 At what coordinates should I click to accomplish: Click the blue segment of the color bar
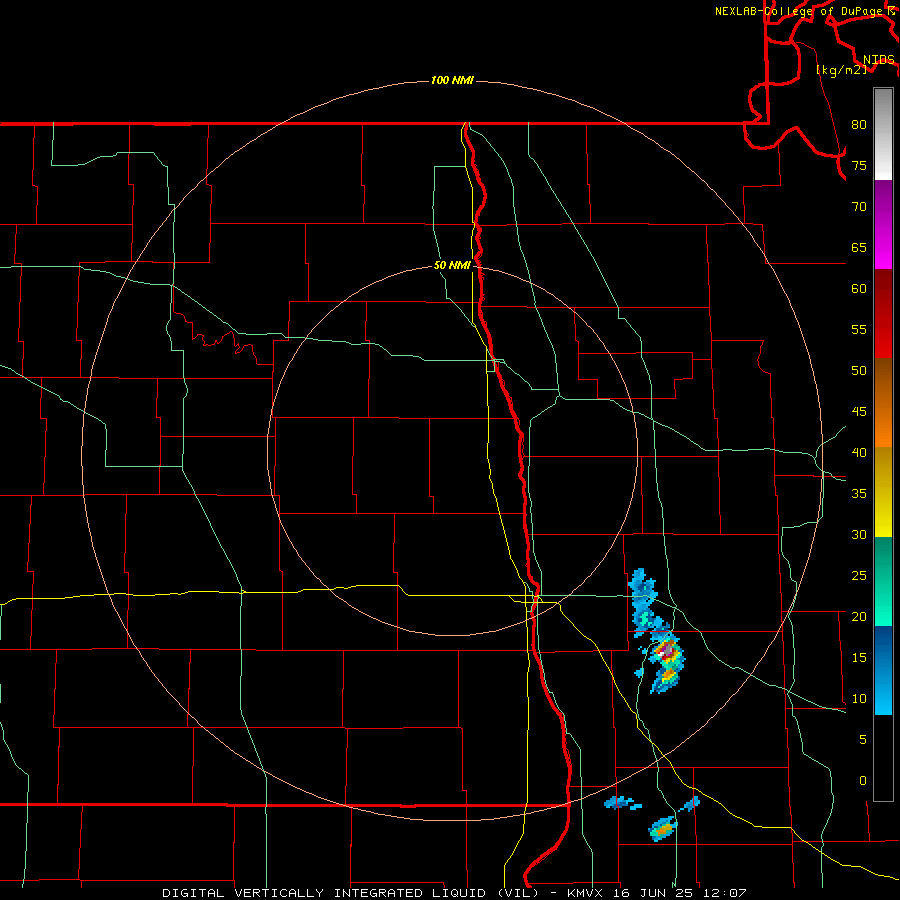point(883,670)
